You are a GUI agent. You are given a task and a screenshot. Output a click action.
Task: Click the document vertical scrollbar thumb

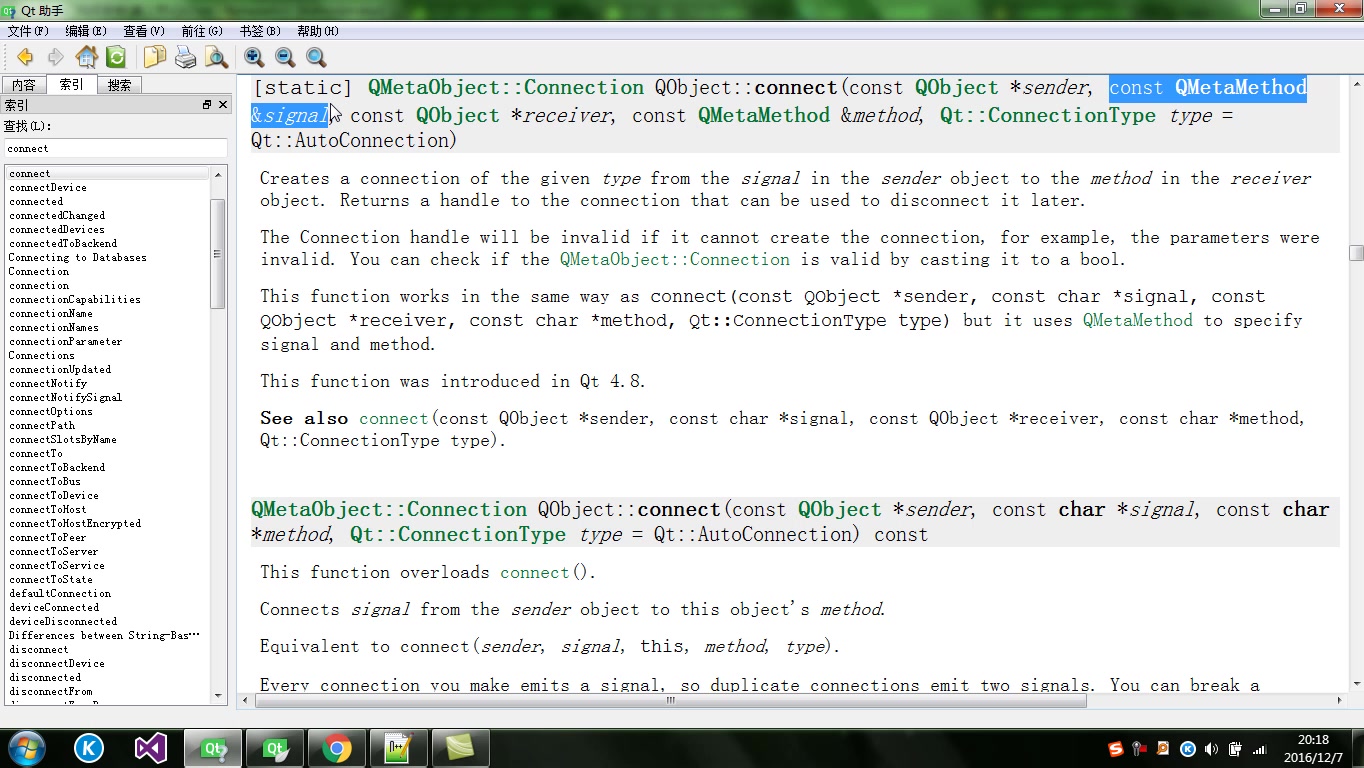1356,253
